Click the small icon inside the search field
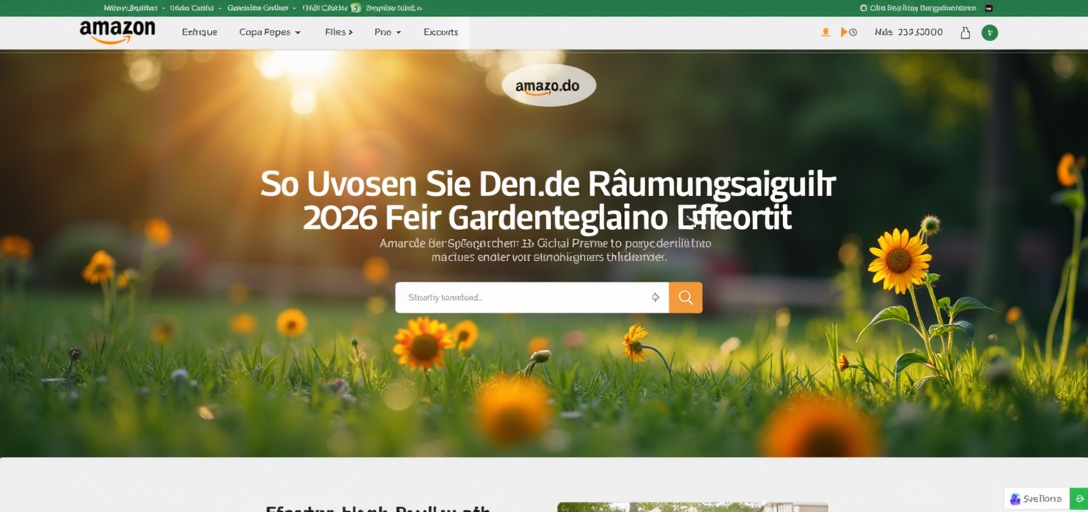1088x512 pixels. point(655,298)
